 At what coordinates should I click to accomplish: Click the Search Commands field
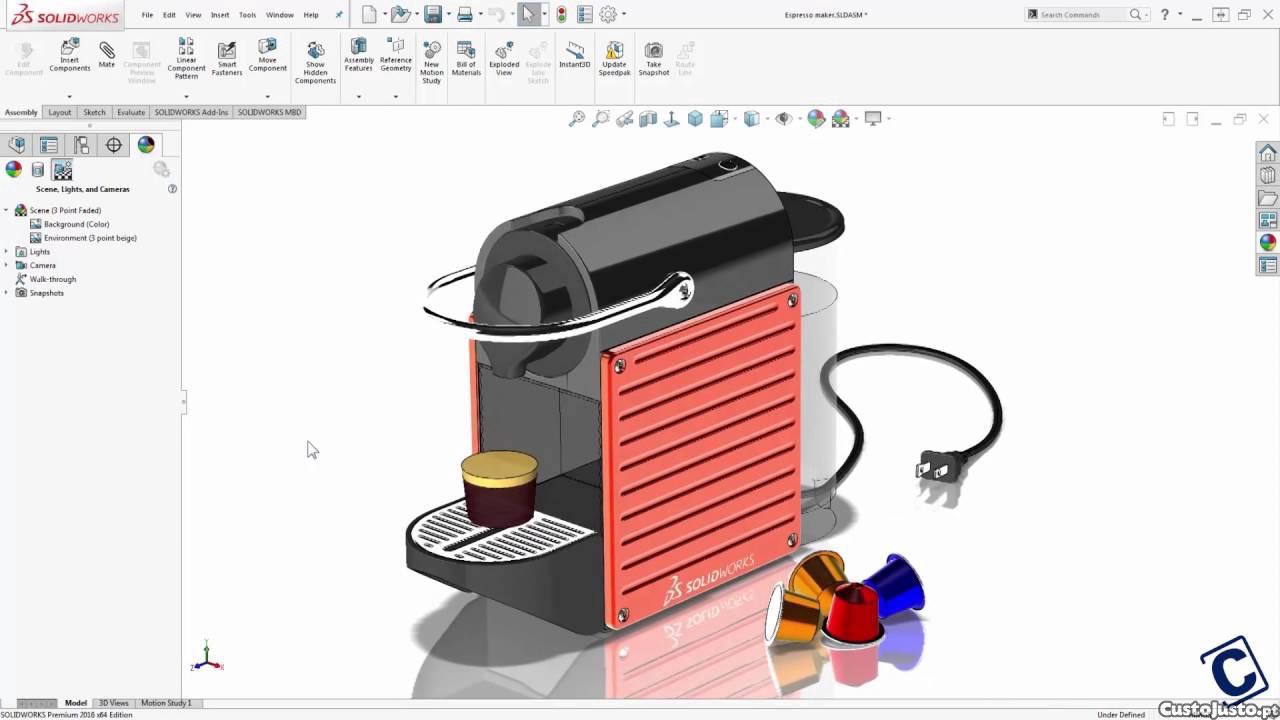point(1082,15)
